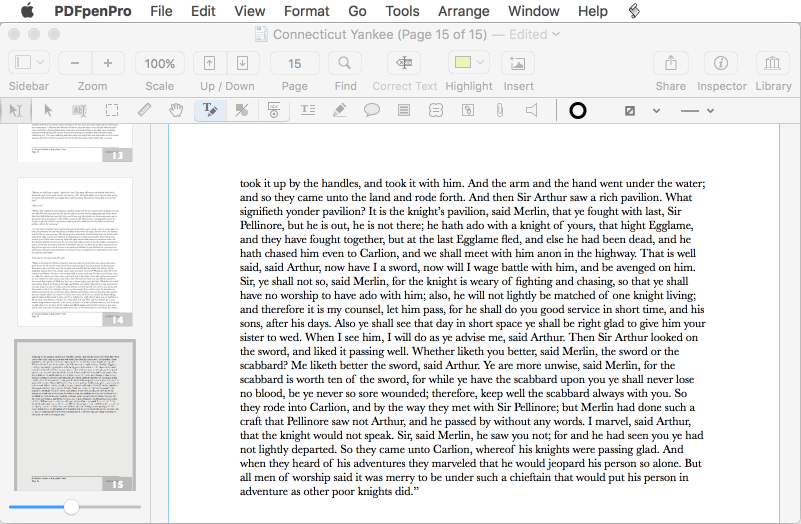Select the Hand scroll tool

(x=176, y=110)
